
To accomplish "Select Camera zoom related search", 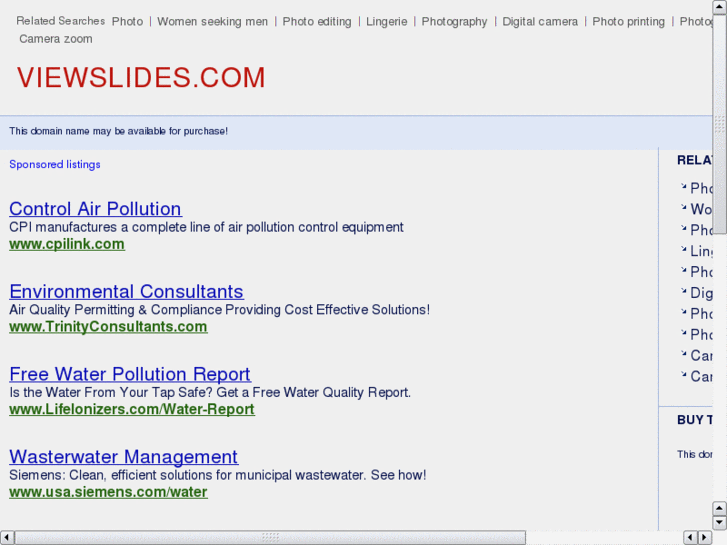I will [x=56, y=39].
